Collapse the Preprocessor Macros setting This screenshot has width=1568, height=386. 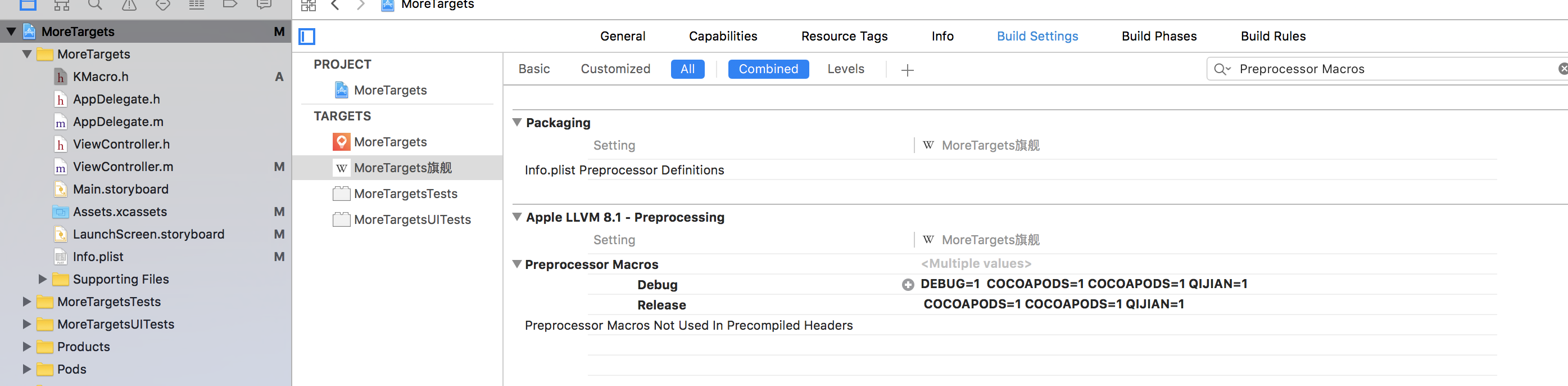click(517, 264)
